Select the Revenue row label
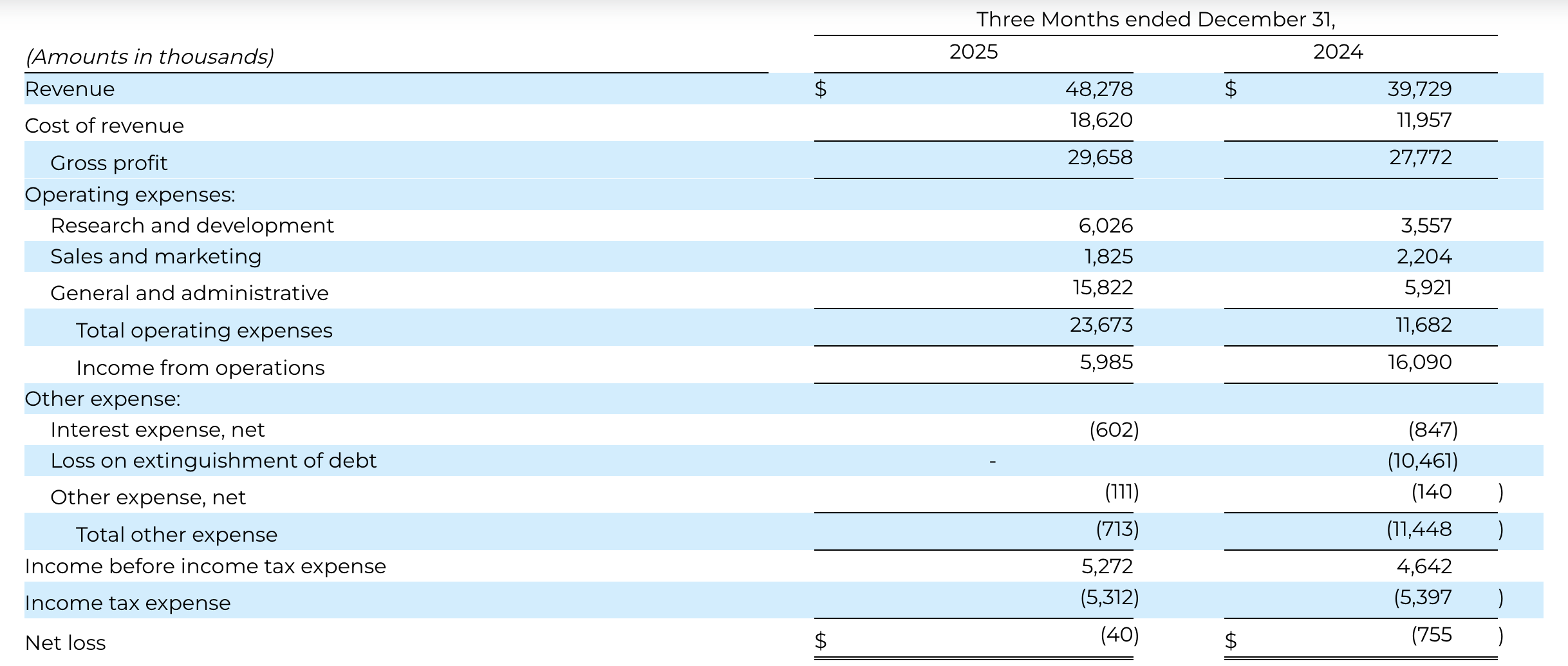 pos(70,89)
